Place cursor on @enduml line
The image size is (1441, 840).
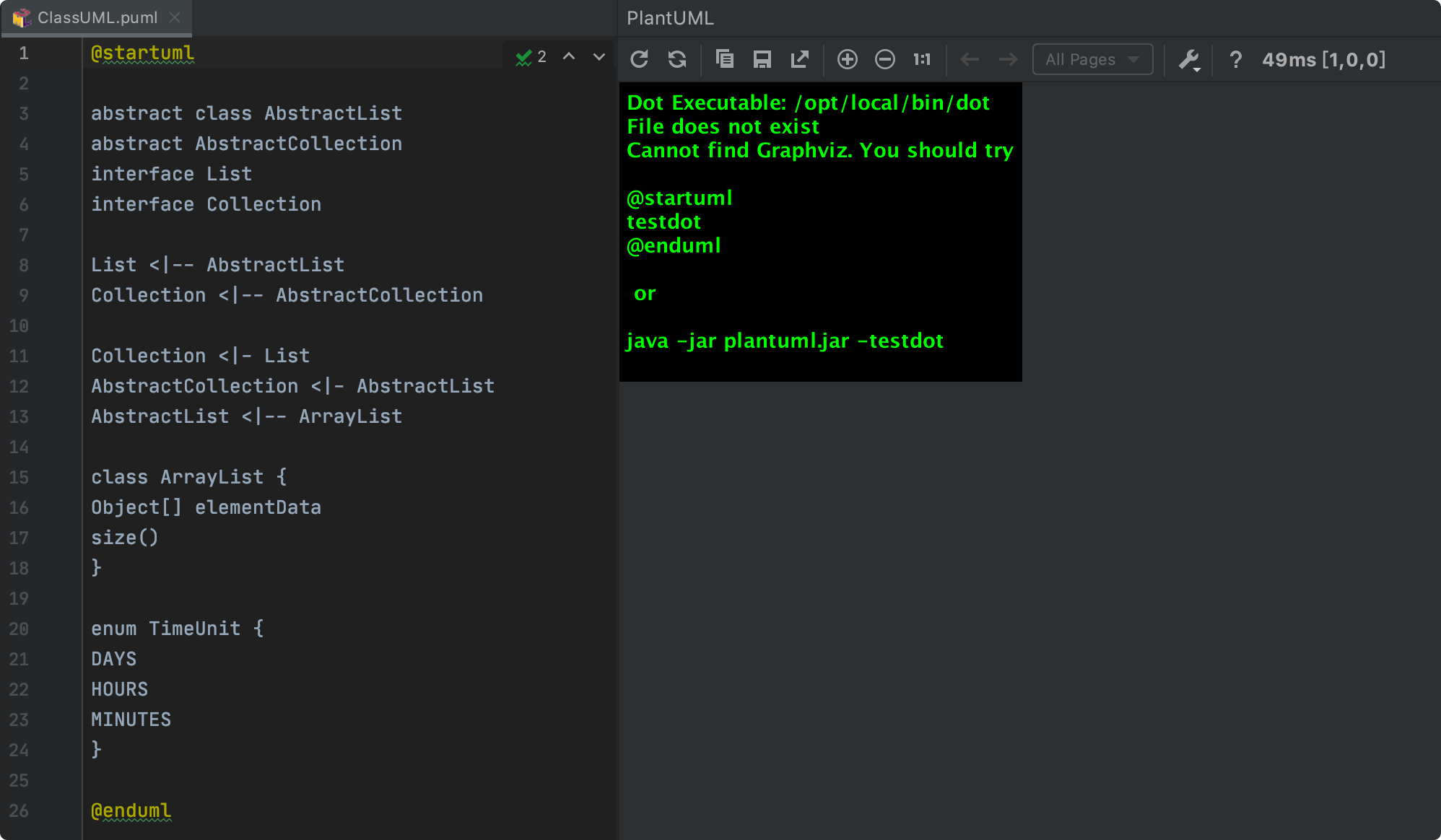pos(131,810)
